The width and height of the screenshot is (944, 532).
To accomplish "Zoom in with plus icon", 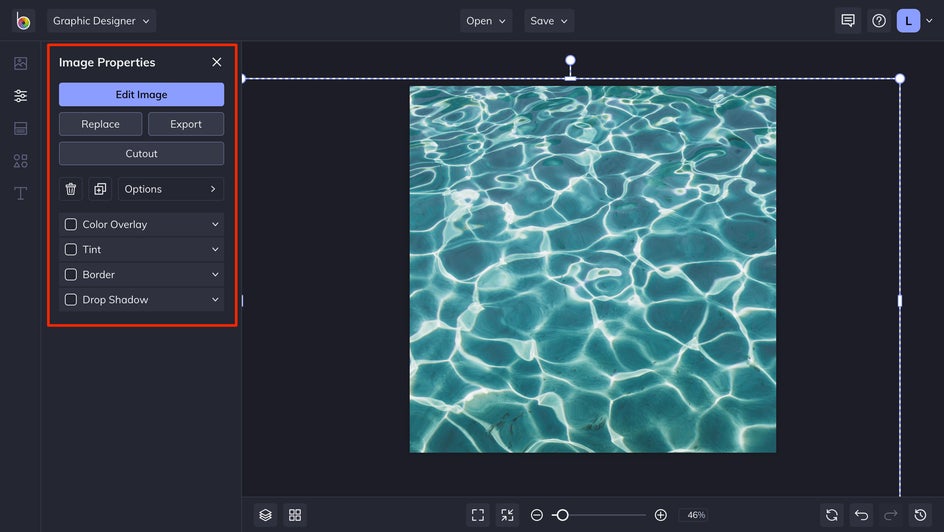I will coord(660,515).
